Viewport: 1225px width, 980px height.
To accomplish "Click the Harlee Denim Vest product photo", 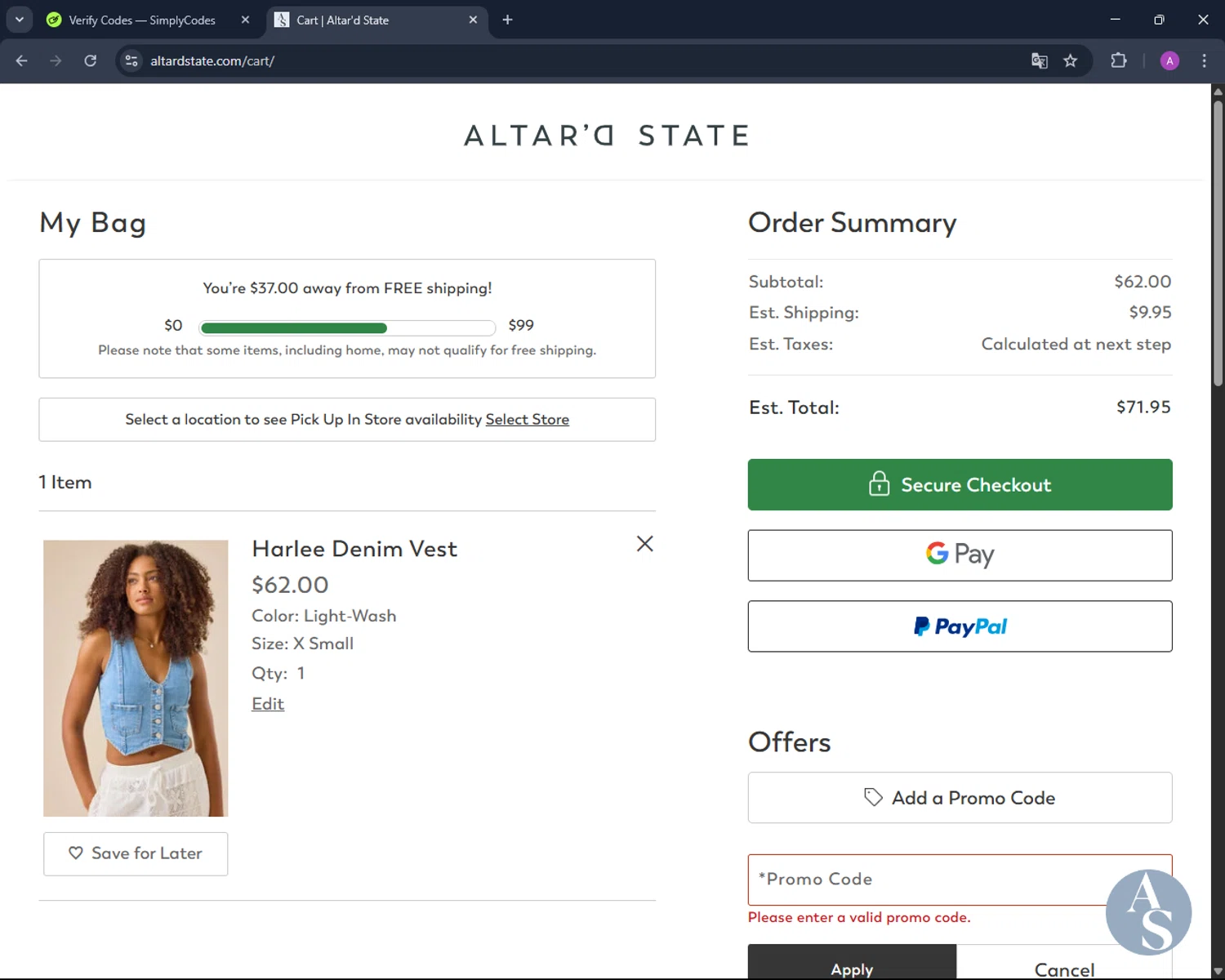I will coord(136,678).
